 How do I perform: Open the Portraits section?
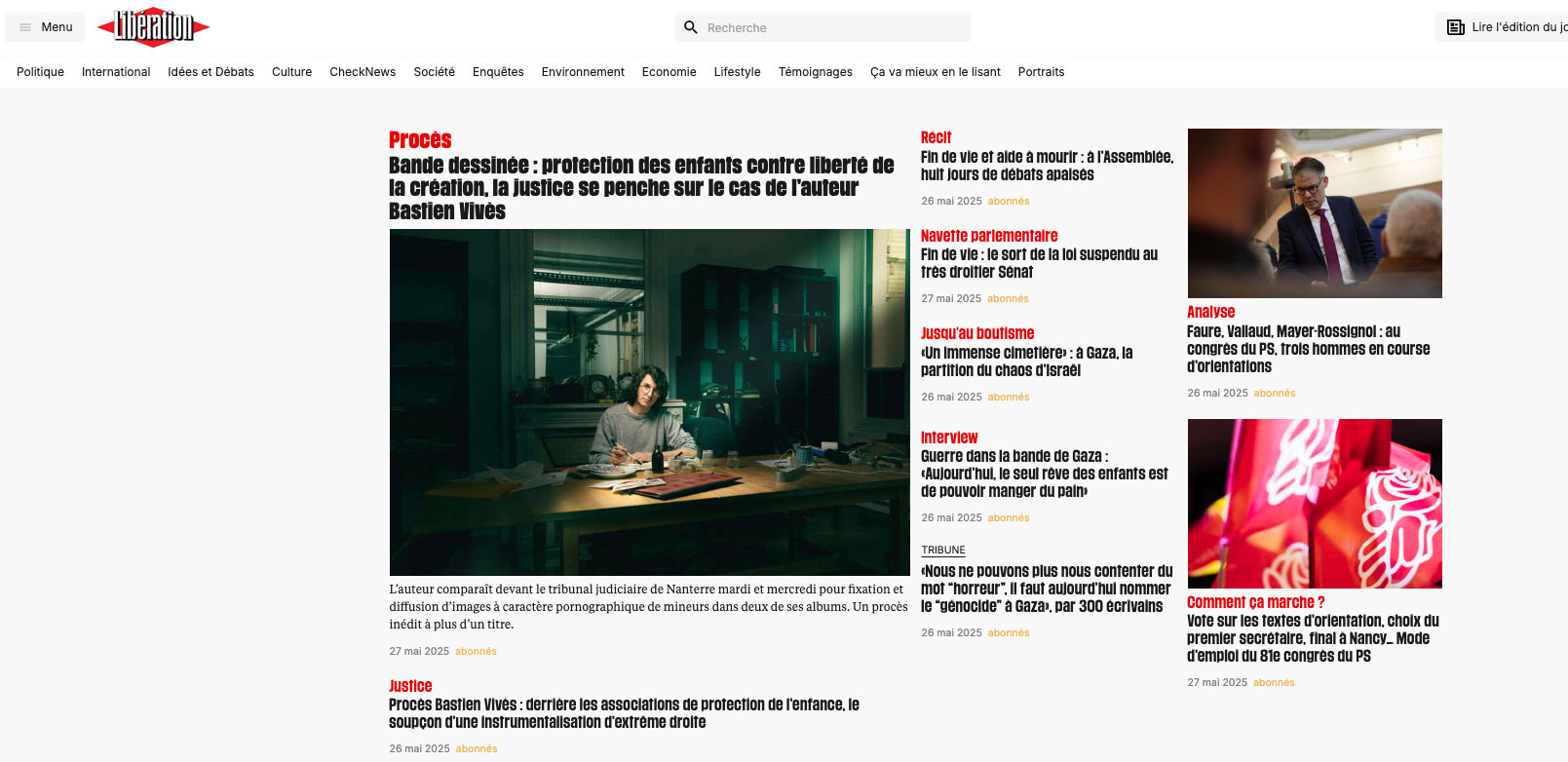point(1041,72)
